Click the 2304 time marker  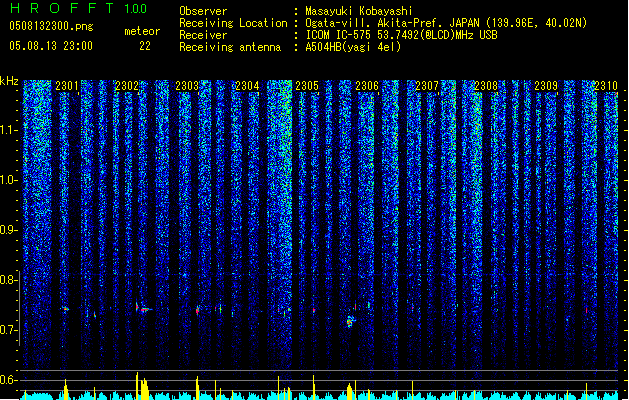247,86
